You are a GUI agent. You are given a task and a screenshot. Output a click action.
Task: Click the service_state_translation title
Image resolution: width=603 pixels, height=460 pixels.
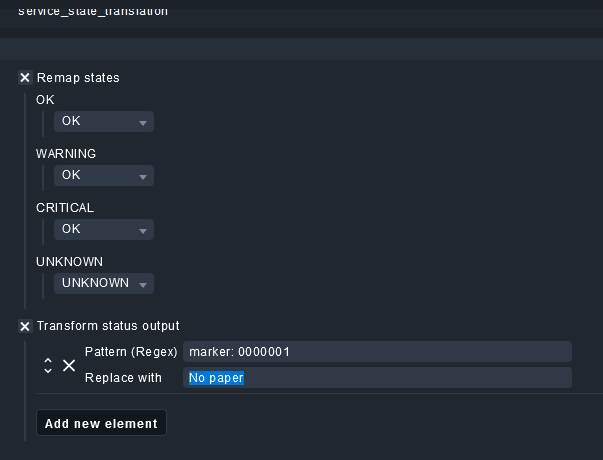point(93,11)
